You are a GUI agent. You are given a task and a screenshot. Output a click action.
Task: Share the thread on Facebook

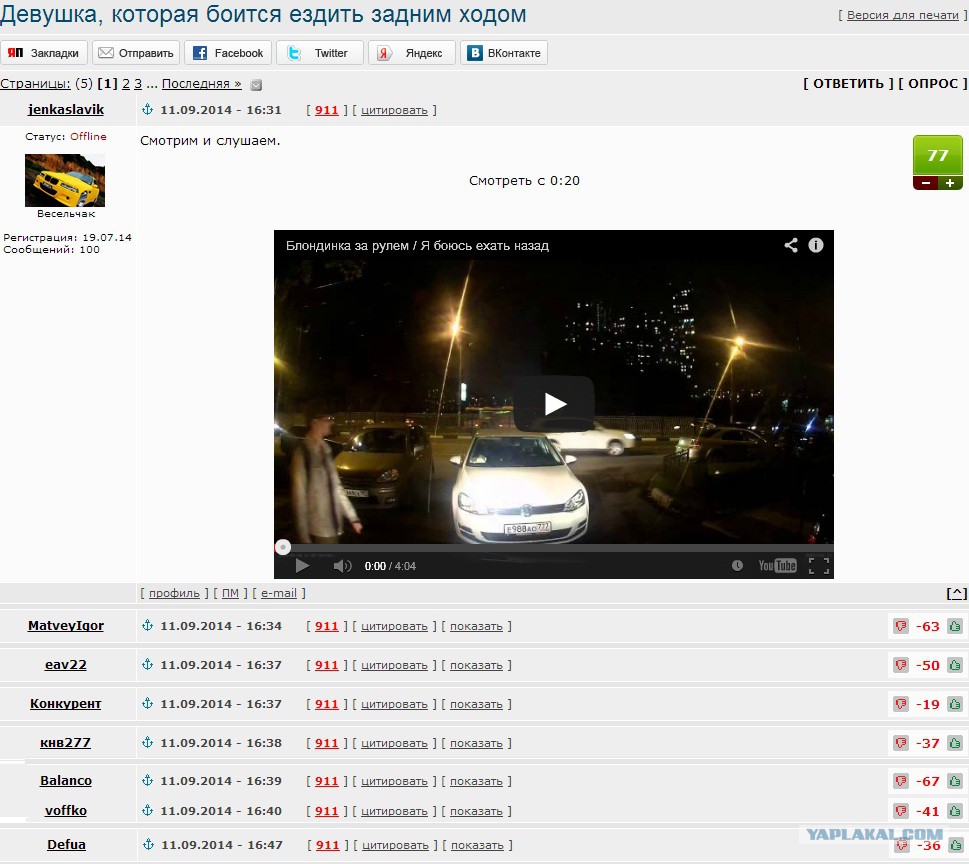tap(228, 53)
